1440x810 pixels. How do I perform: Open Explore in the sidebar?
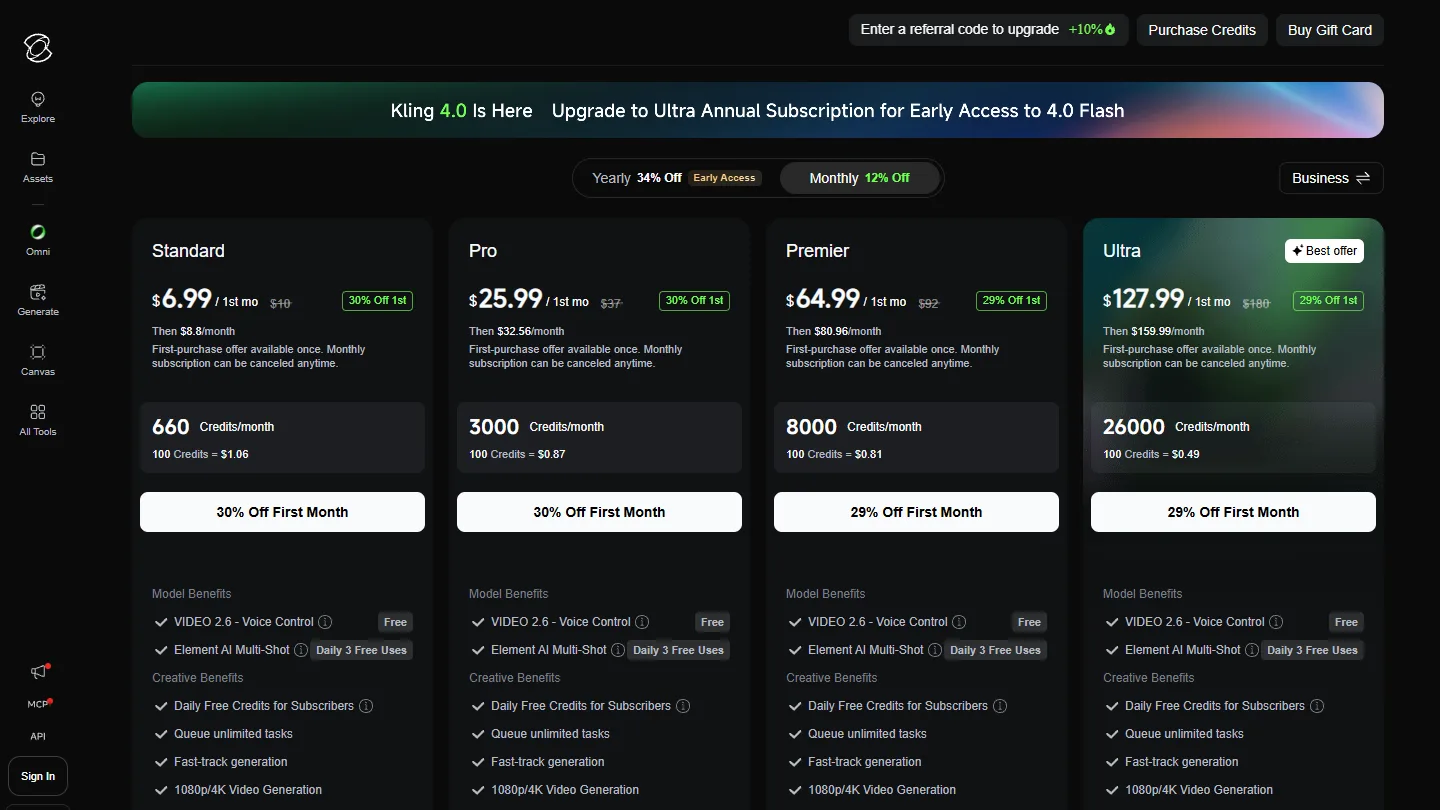(38, 107)
